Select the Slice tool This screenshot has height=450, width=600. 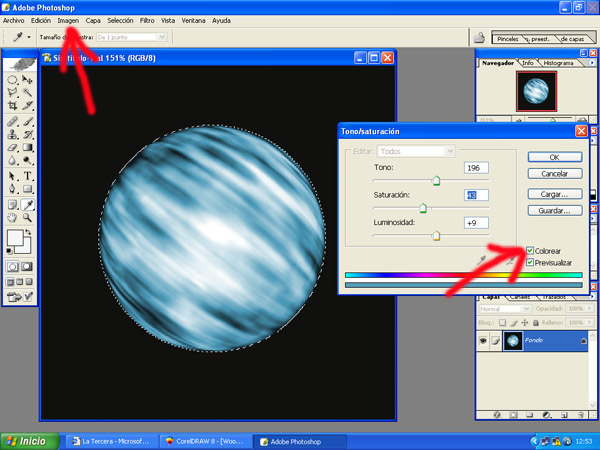27,105
